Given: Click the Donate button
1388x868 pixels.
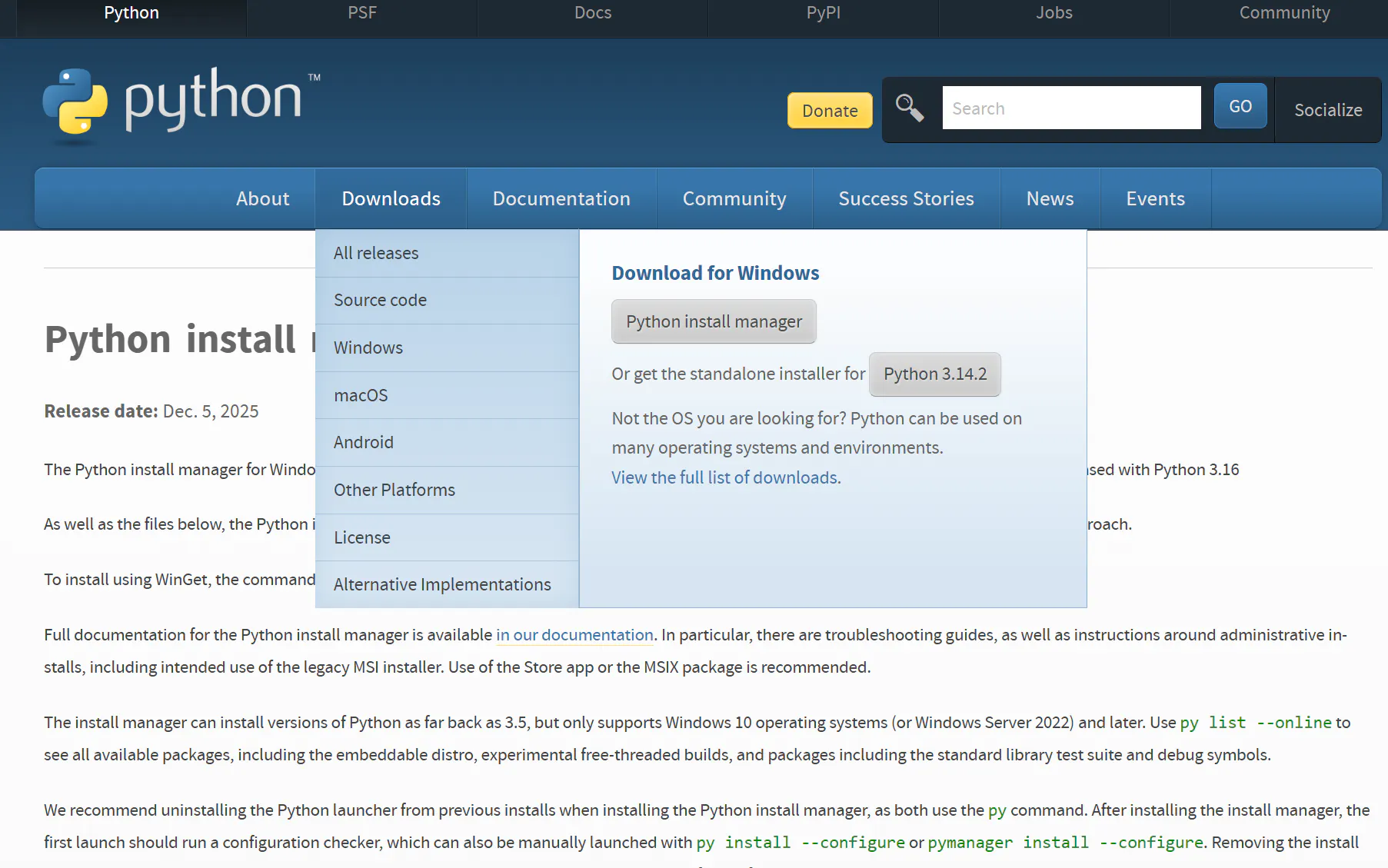Looking at the screenshot, I should point(830,110).
